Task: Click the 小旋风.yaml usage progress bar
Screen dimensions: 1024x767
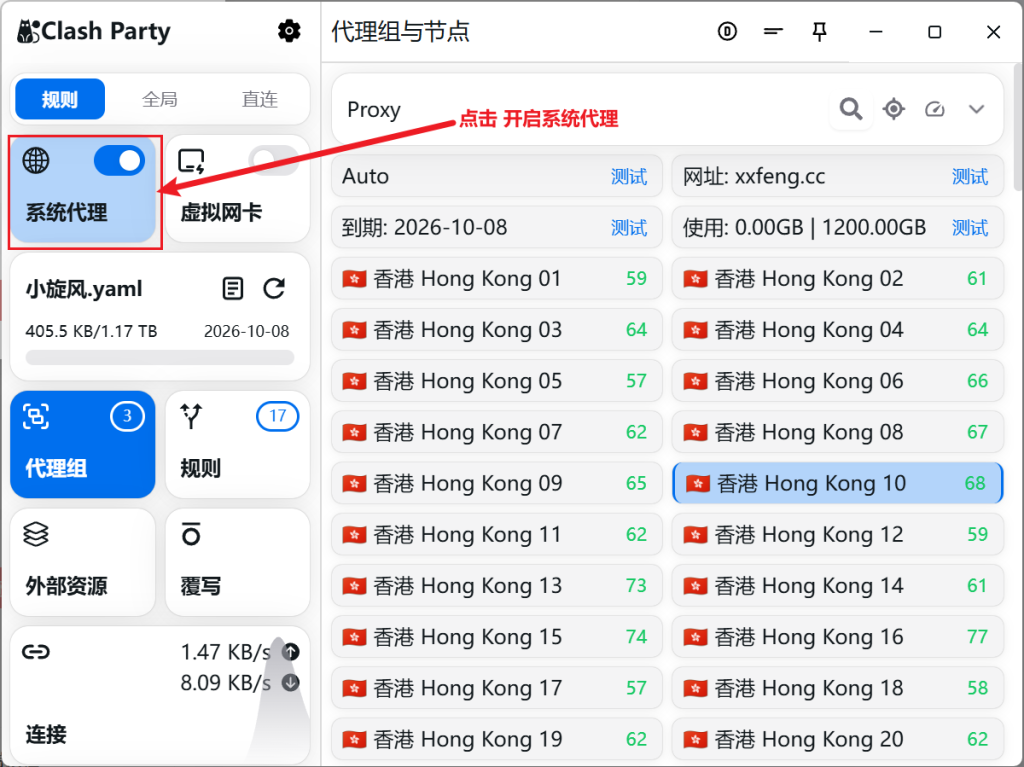Action: tap(160, 358)
